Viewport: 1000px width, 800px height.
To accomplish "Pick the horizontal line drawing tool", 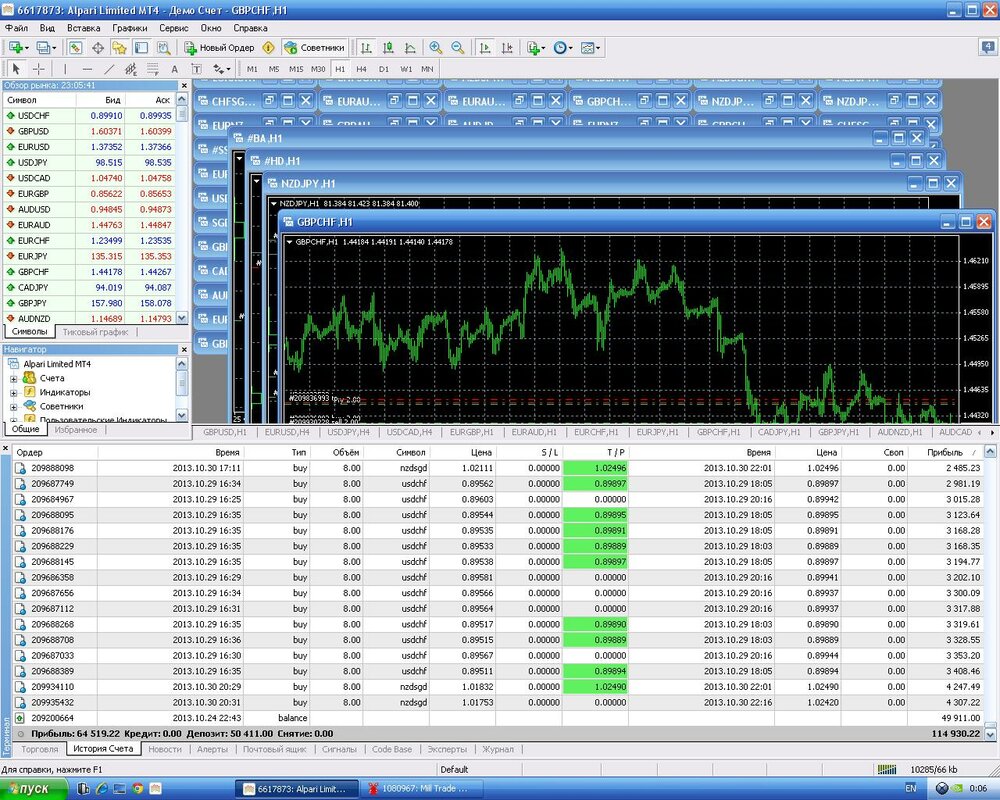I will click(86, 69).
